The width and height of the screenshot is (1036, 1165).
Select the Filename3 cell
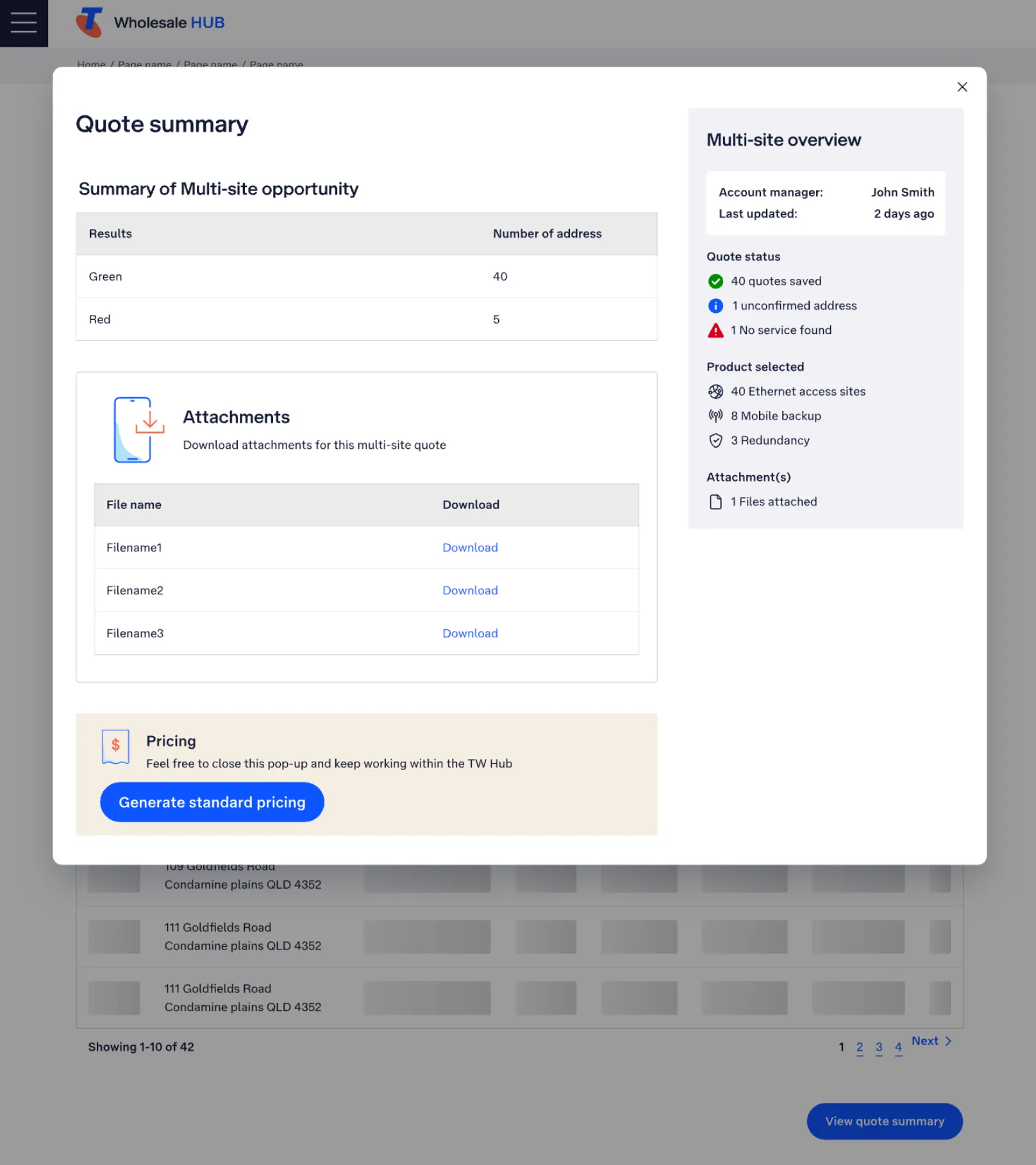(x=135, y=633)
